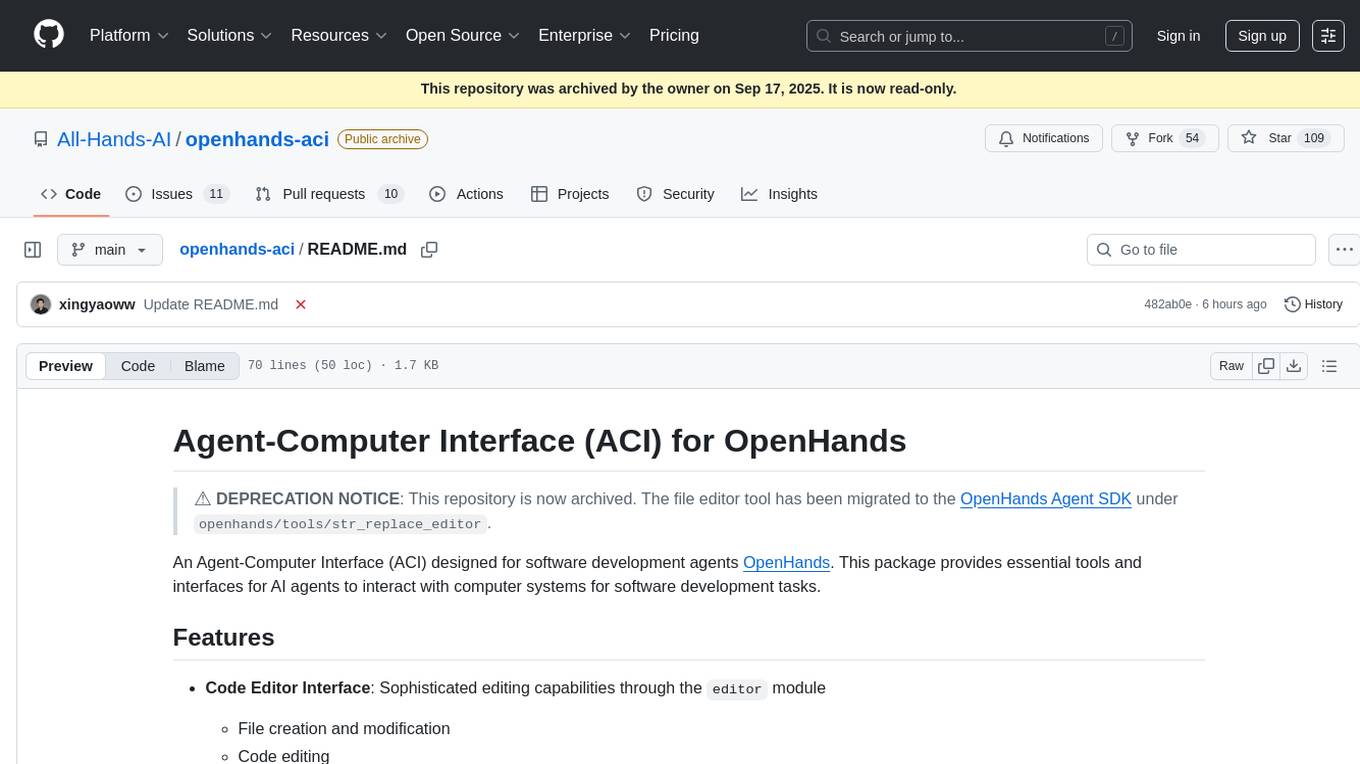The height and width of the screenshot is (764, 1360).
Task: Open Raw file view
Action: (1232, 366)
